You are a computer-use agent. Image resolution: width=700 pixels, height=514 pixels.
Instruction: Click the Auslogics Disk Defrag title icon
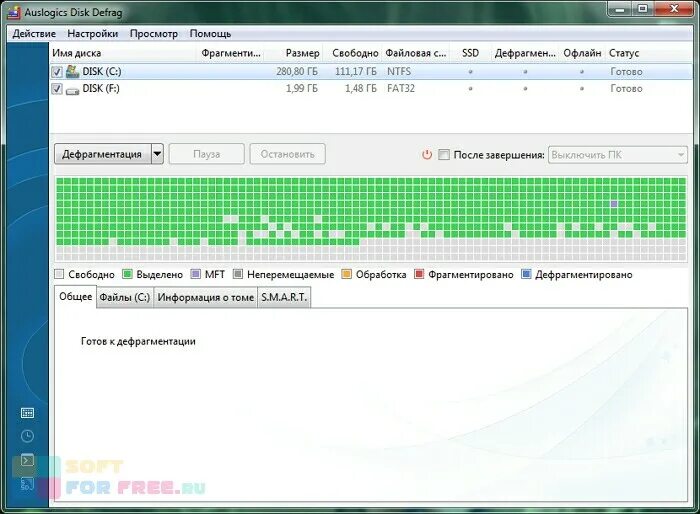pyautogui.click(x=13, y=12)
